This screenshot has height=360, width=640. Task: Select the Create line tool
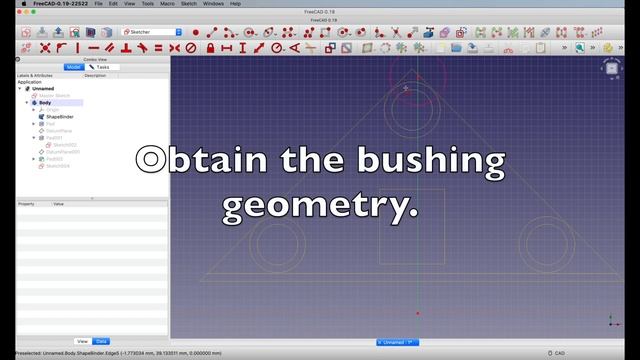coord(212,33)
